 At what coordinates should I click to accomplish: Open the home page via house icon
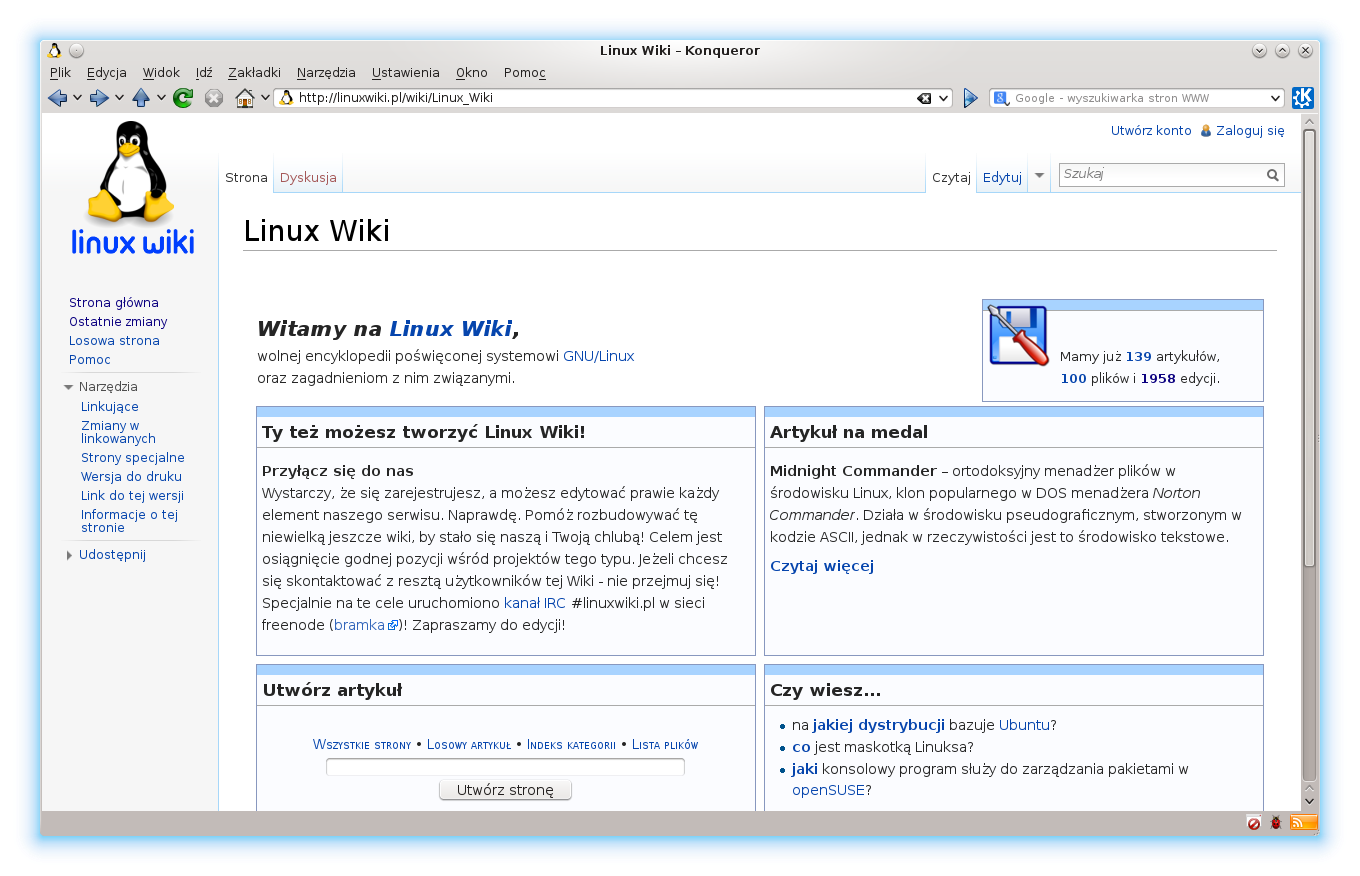point(245,98)
